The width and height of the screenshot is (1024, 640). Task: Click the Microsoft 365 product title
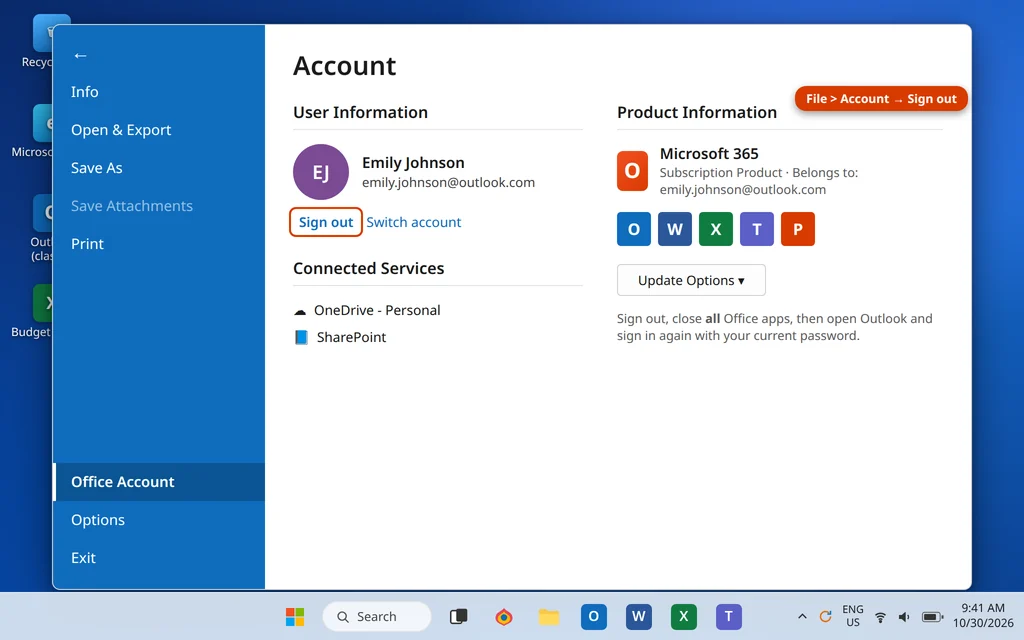point(709,154)
